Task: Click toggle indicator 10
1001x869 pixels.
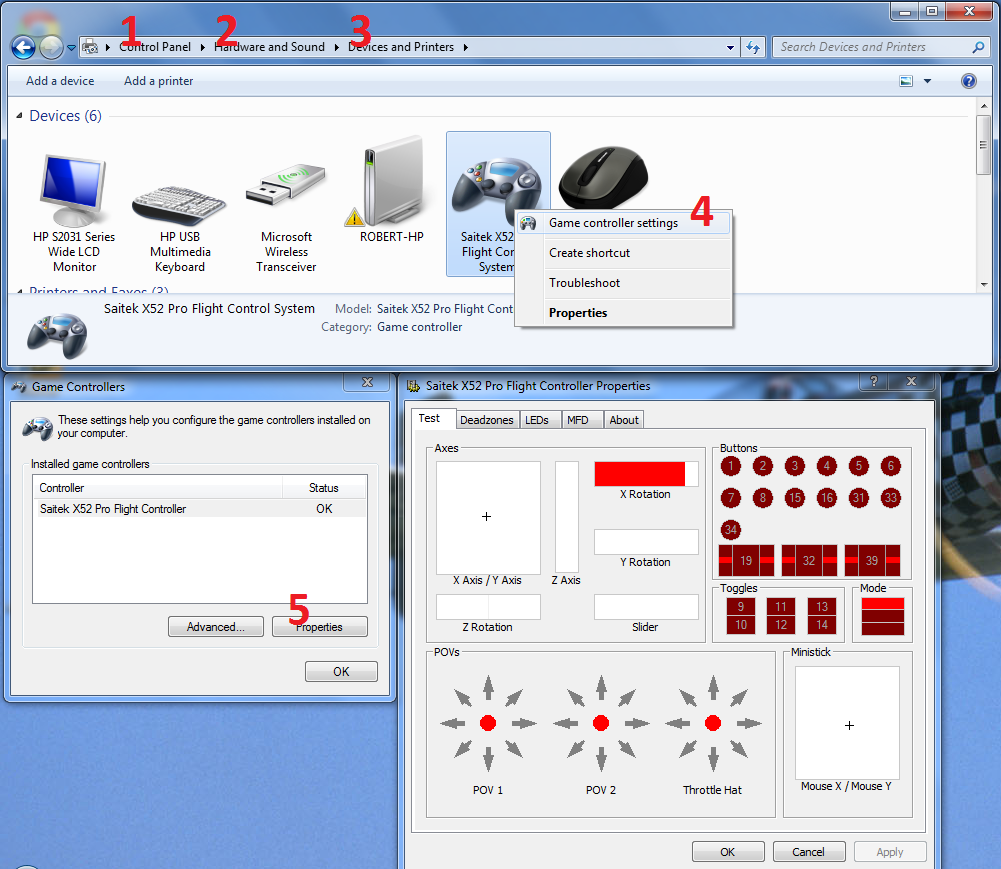Action: point(741,624)
